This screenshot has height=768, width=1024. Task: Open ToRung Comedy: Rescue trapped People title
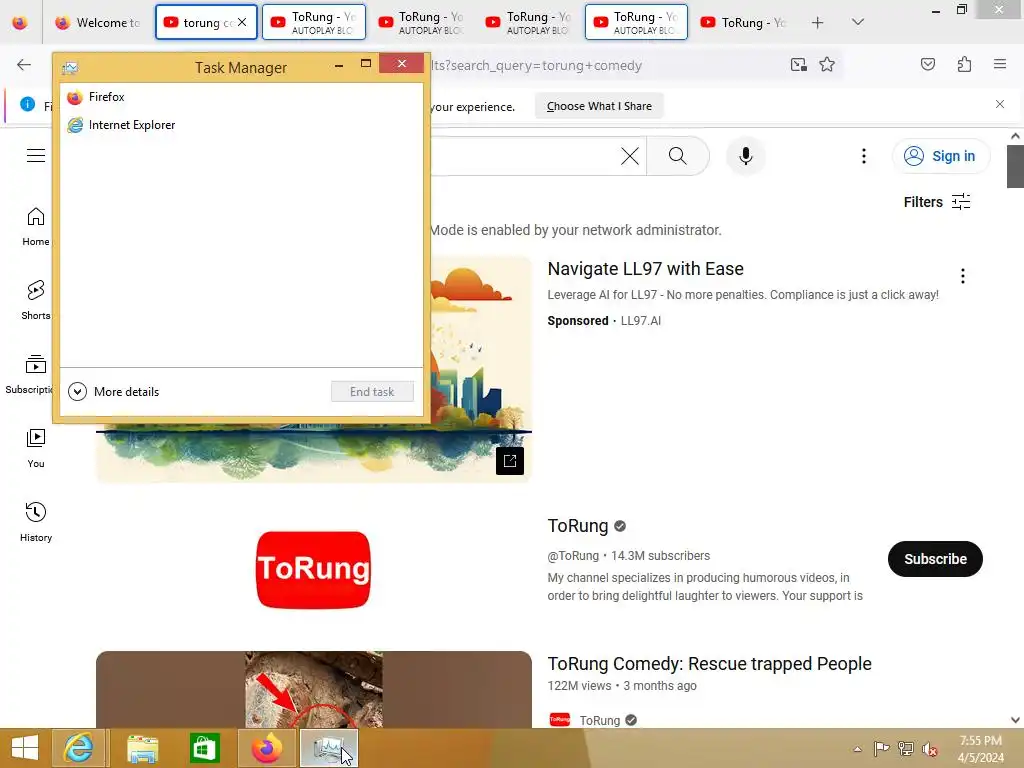click(x=709, y=664)
